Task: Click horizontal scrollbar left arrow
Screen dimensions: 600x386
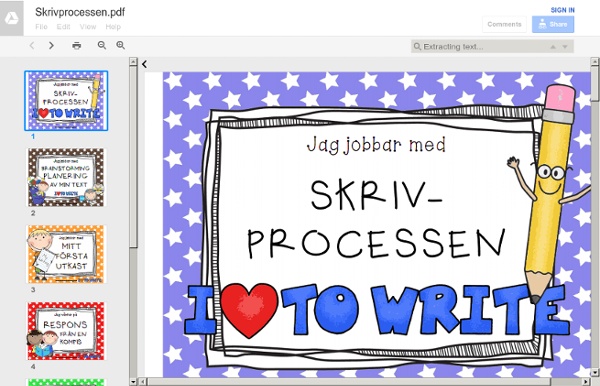Action: point(142,381)
